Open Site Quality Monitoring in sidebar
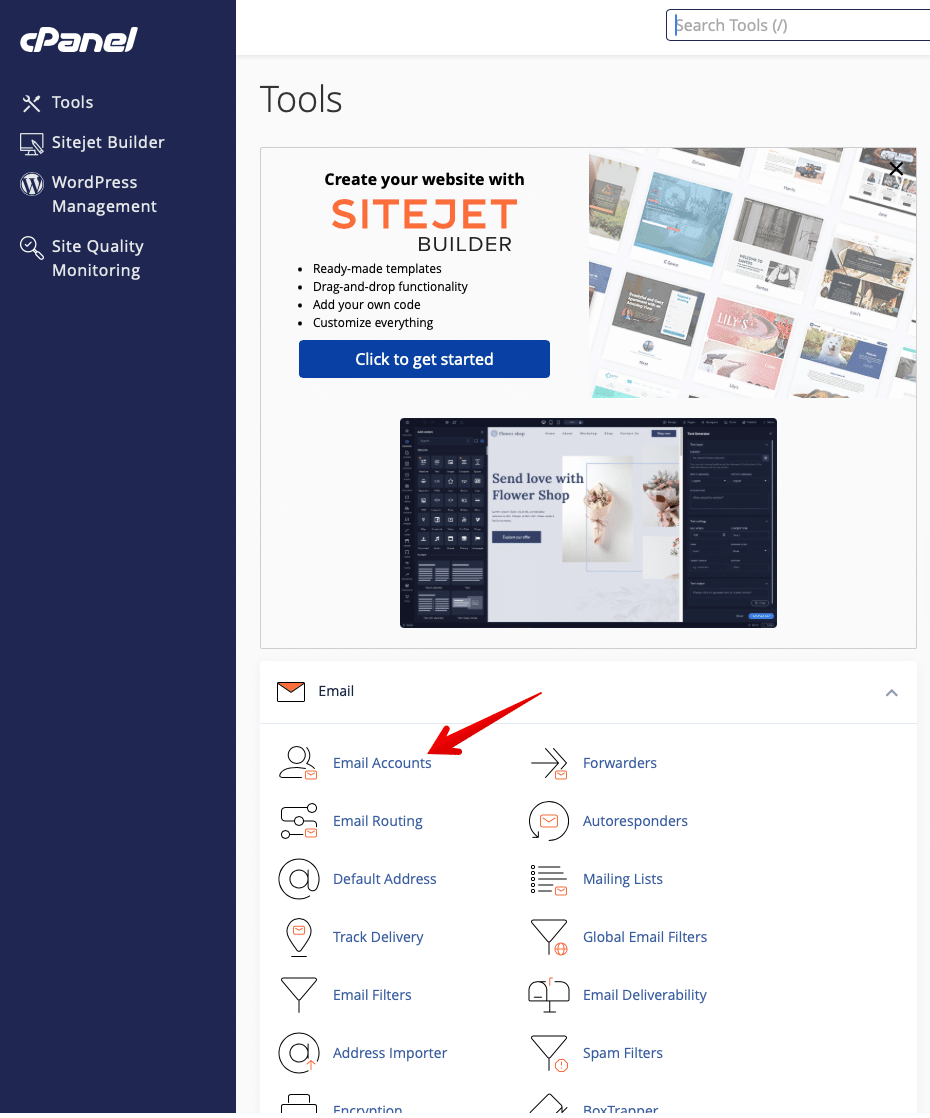Image resolution: width=930 pixels, height=1118 pixels. point(98,259)
